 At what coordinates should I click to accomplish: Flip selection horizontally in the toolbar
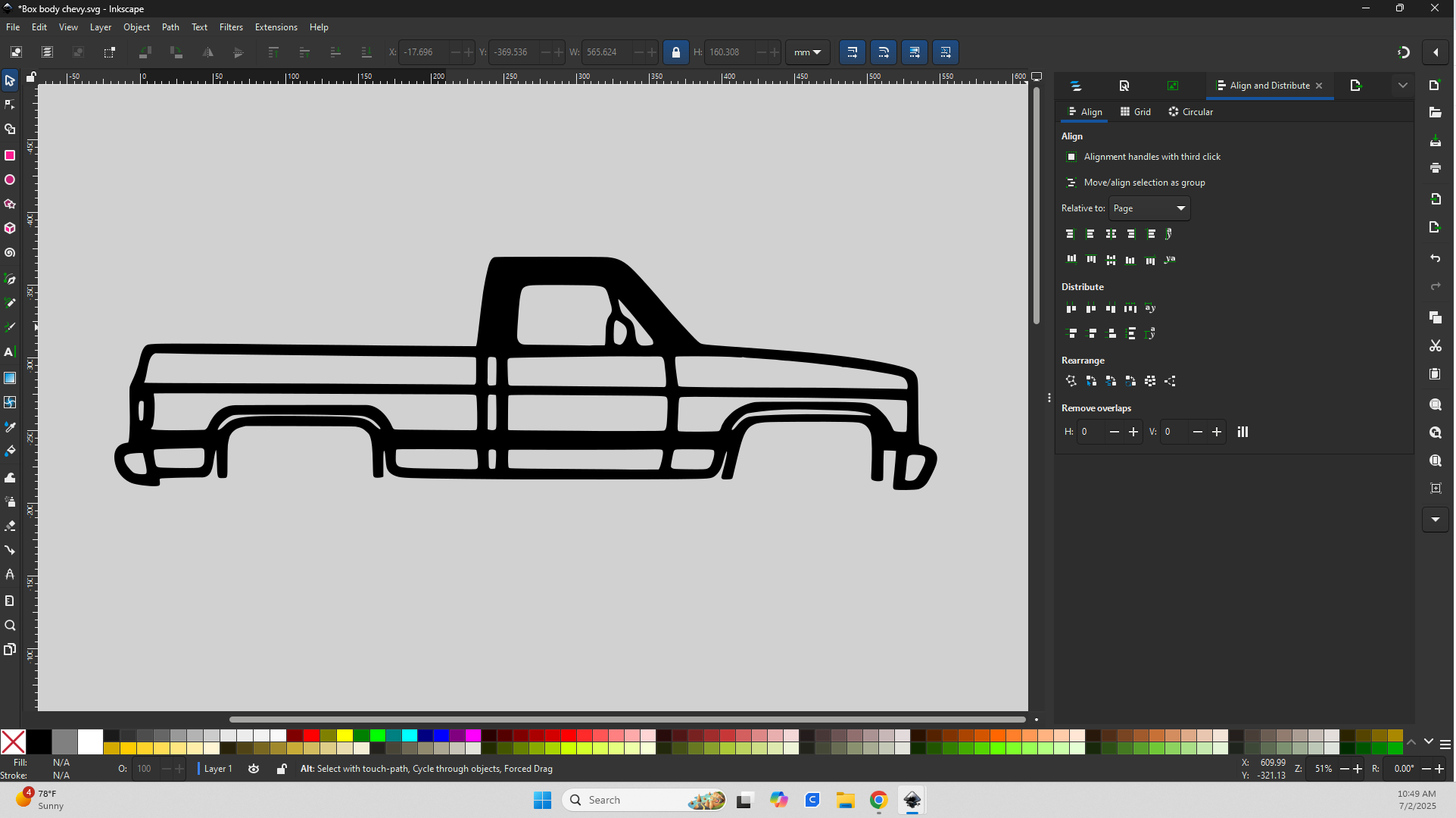(x=207, y=52)
